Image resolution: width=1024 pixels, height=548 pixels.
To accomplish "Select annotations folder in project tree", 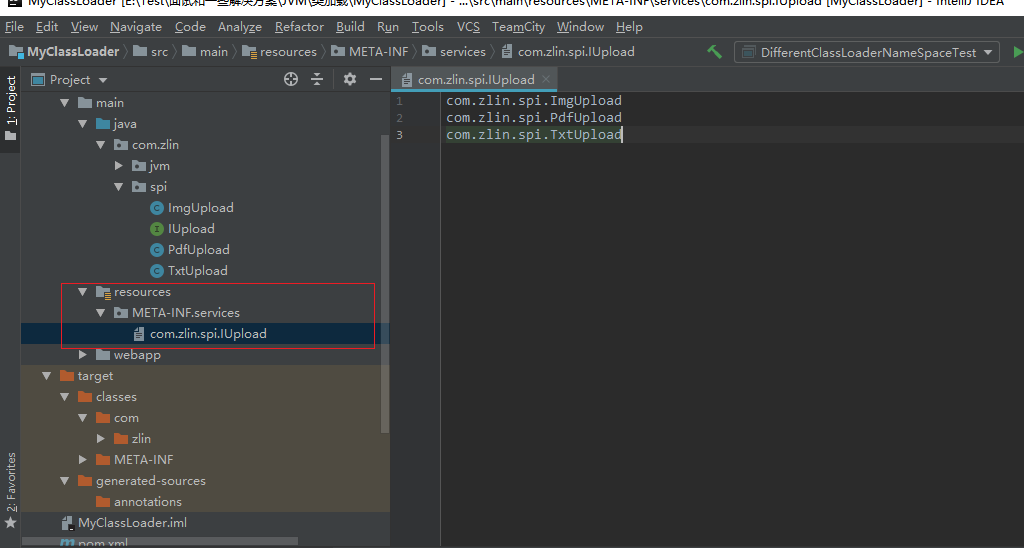I will [148, 502].
